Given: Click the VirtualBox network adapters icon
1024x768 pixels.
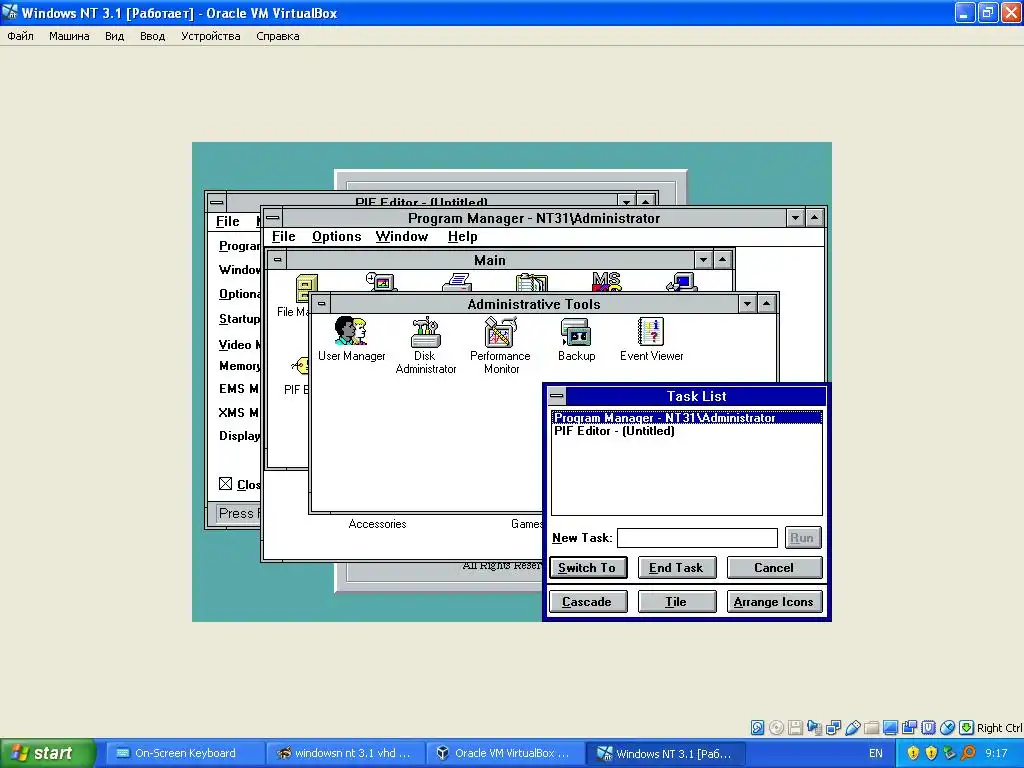Looking at the screenshot, I should [x=833, y=728].
